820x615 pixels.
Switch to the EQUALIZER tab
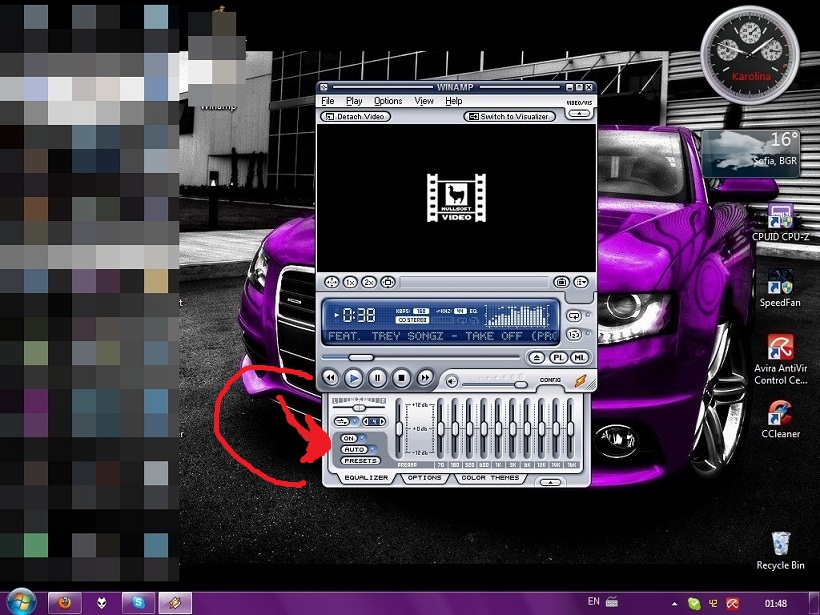coord(366,478)
